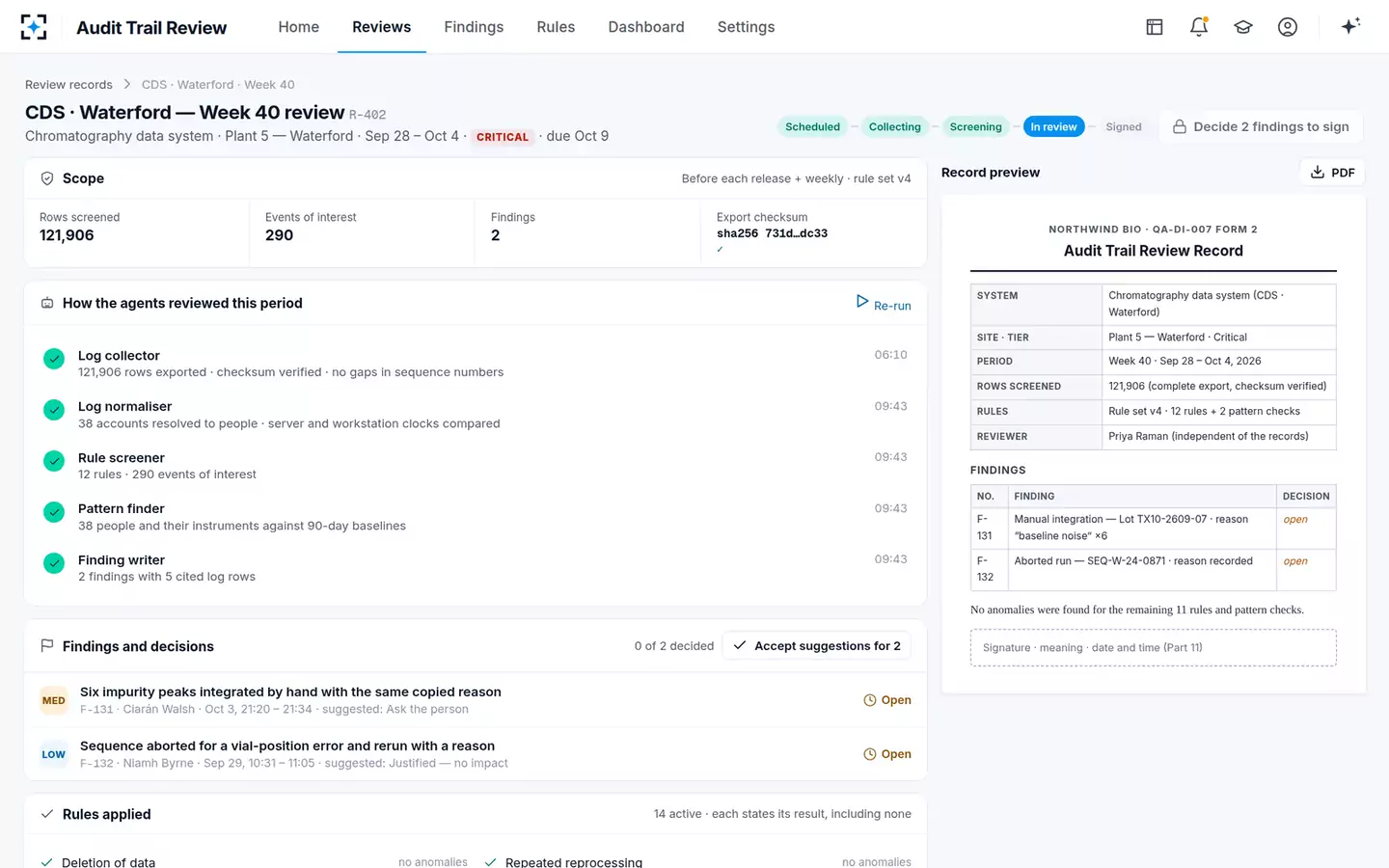Click the green check beside Pattern finder
The height and width of the screenshot is (868, 1389).
[x=54, y=512]
